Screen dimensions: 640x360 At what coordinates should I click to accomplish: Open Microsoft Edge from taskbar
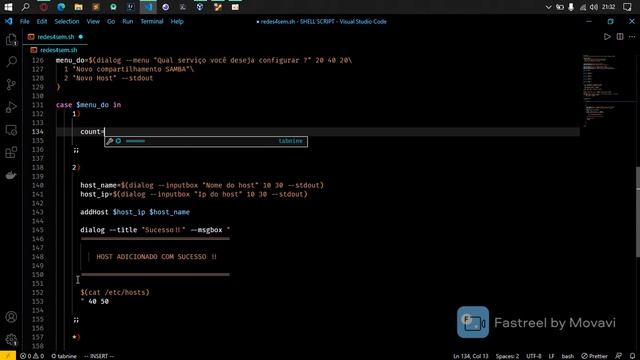pos(61,7)
